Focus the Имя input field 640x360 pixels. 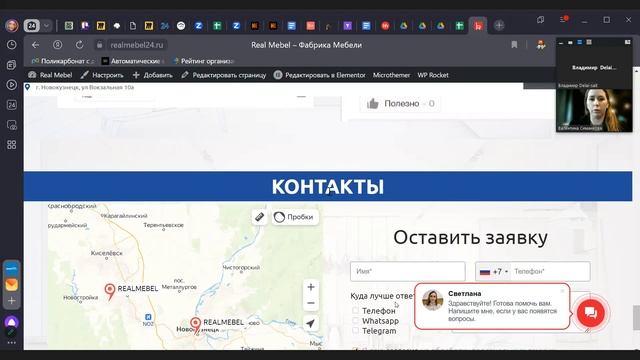coord(407,271)
